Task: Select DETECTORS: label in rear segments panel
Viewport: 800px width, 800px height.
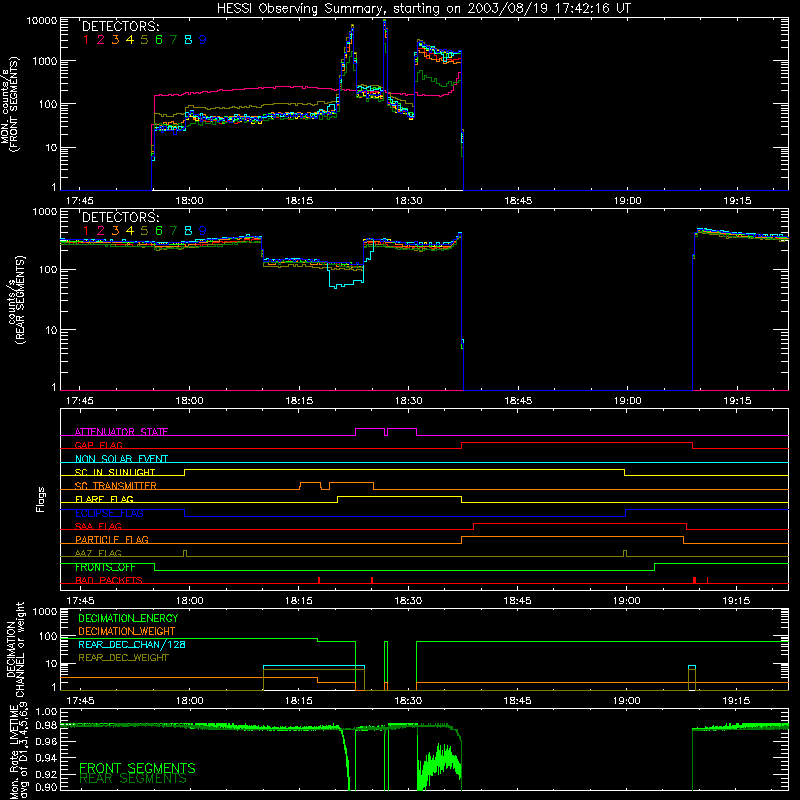Action: (x=120, y=218)
